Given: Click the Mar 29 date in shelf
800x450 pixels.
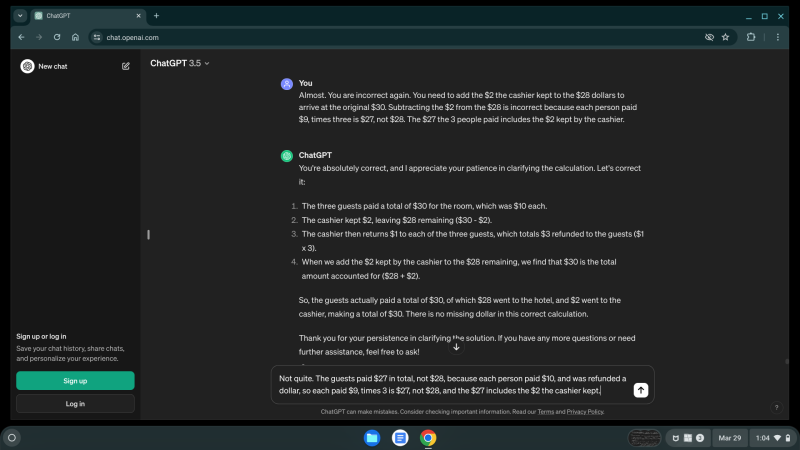Looking at the screenshot, I should (x=730, y=438).
